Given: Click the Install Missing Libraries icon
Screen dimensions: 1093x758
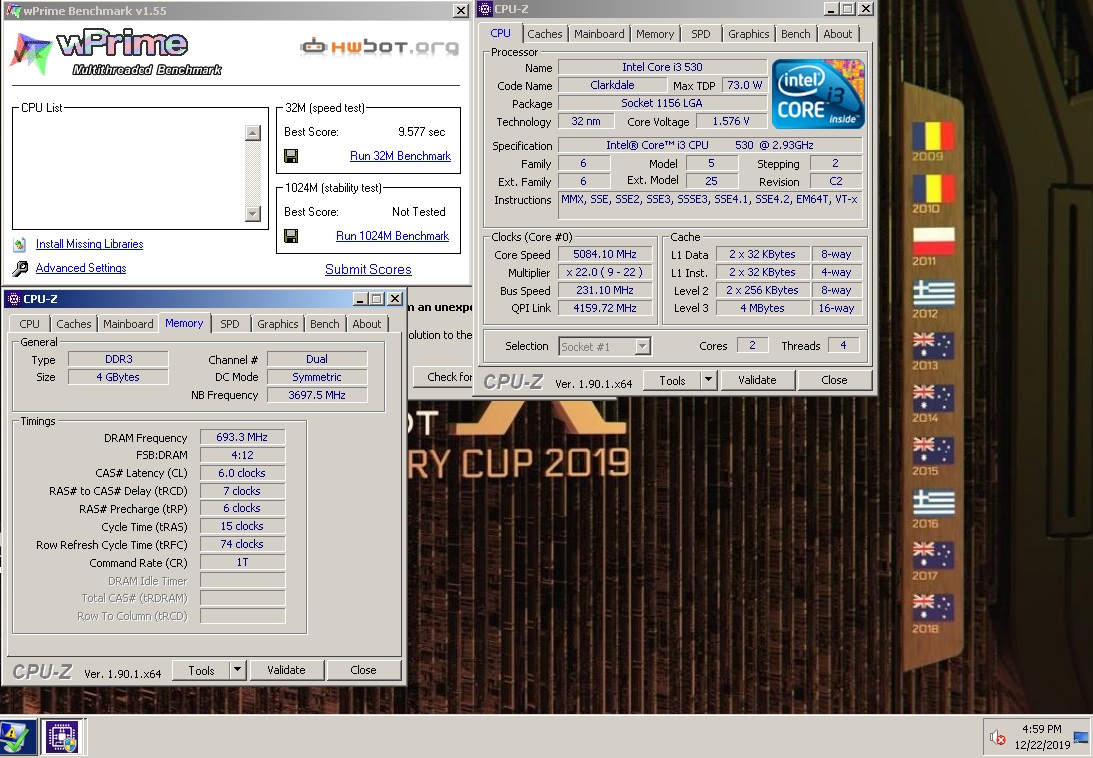Looking at the screenshot, I should [x=20, y=245].
